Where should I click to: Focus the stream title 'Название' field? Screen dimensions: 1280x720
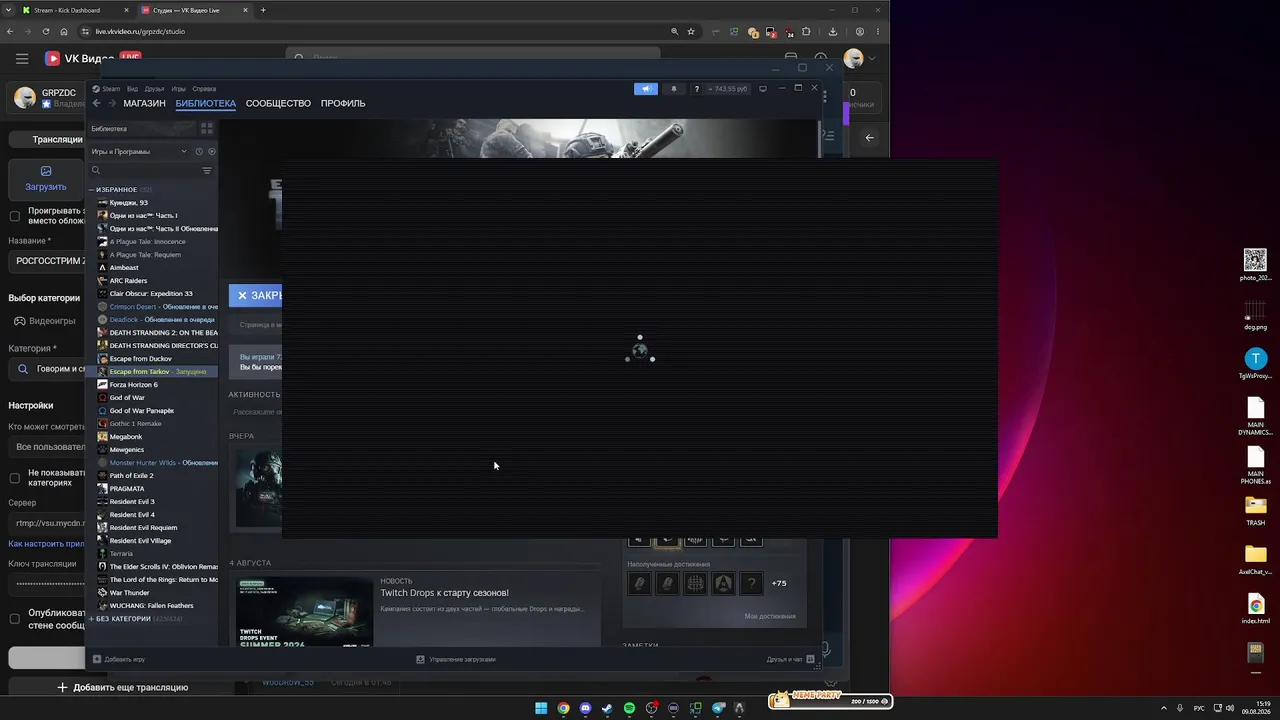pyautogui.click(x=47, y=261)
